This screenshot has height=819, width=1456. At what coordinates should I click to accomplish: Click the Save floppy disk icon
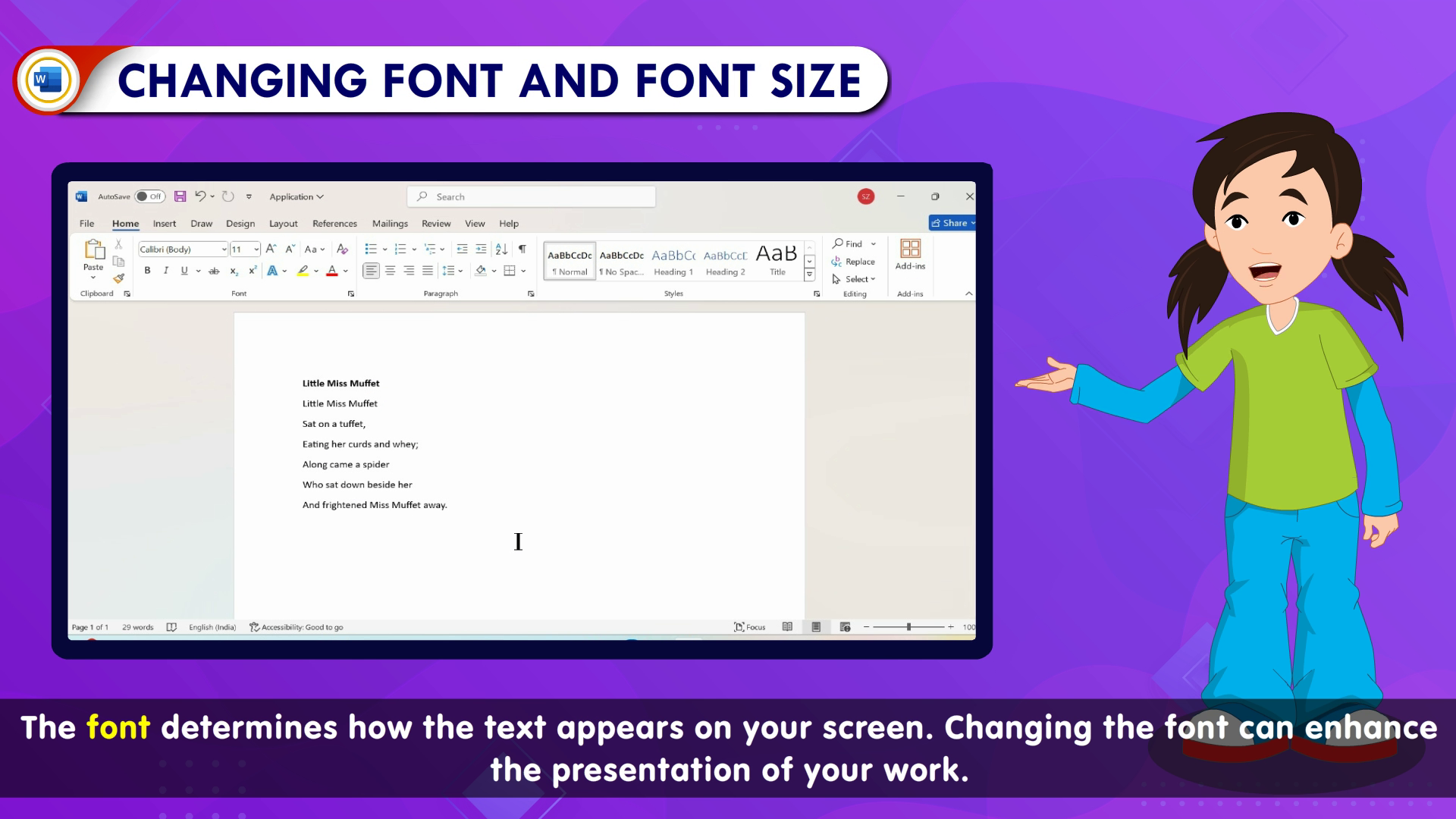(180, 196)
